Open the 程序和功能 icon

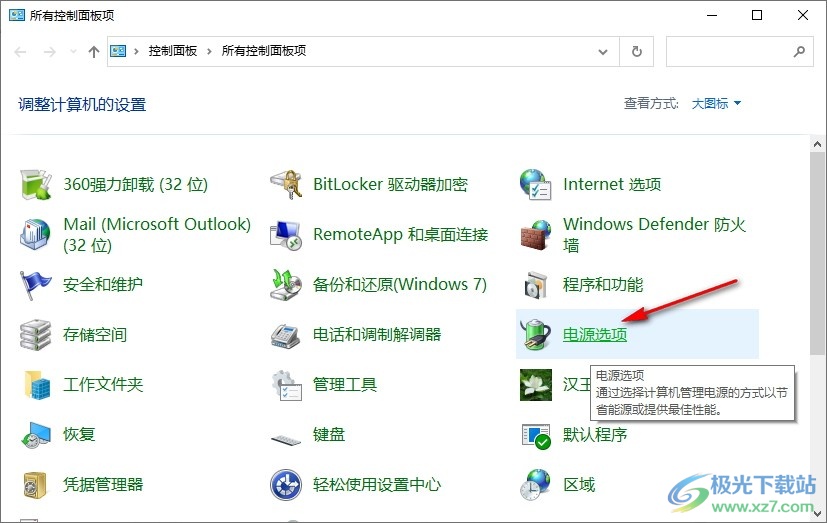click(x=536, y=285)
